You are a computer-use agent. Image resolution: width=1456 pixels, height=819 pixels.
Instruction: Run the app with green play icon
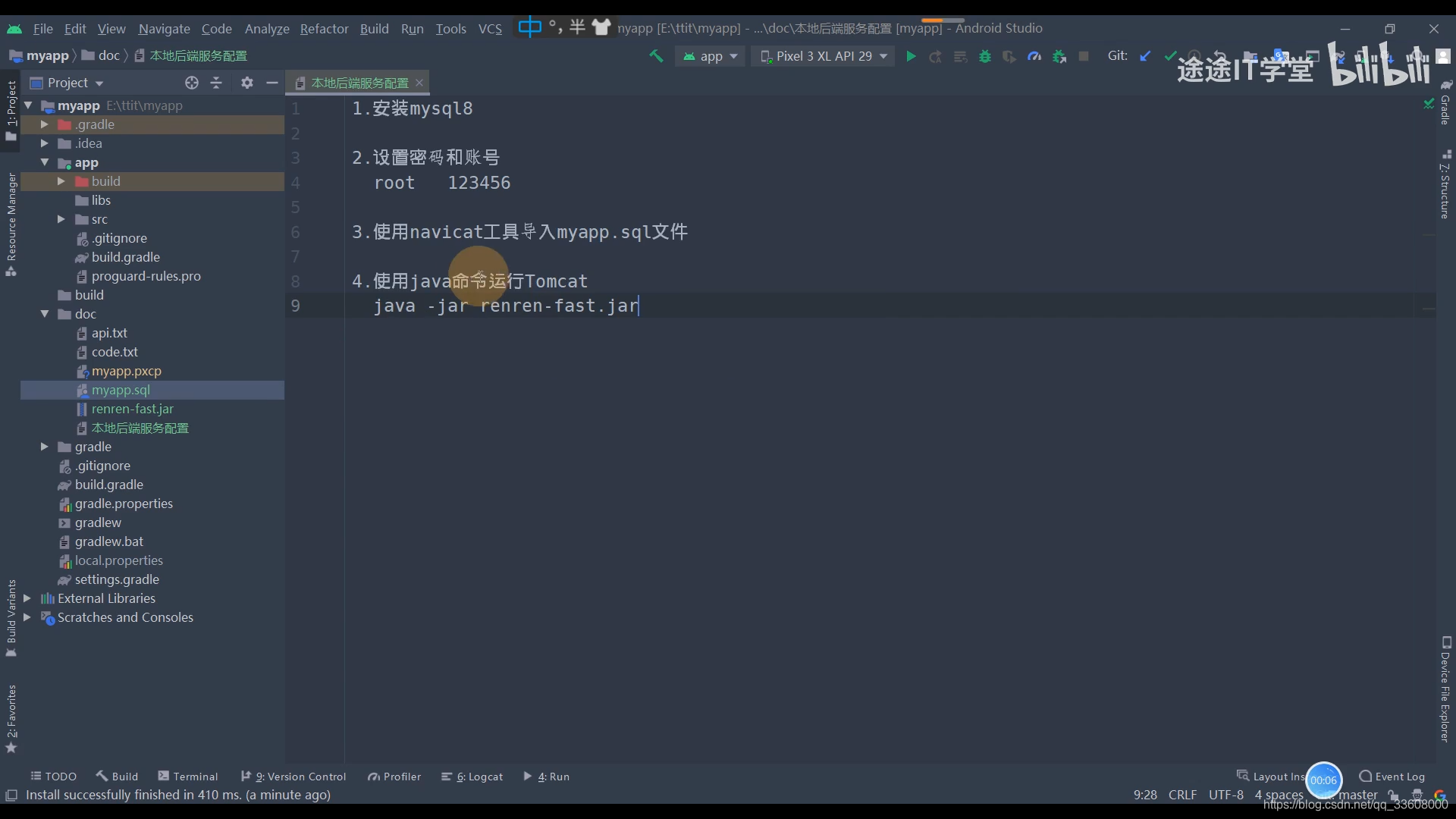click(911, 56)
